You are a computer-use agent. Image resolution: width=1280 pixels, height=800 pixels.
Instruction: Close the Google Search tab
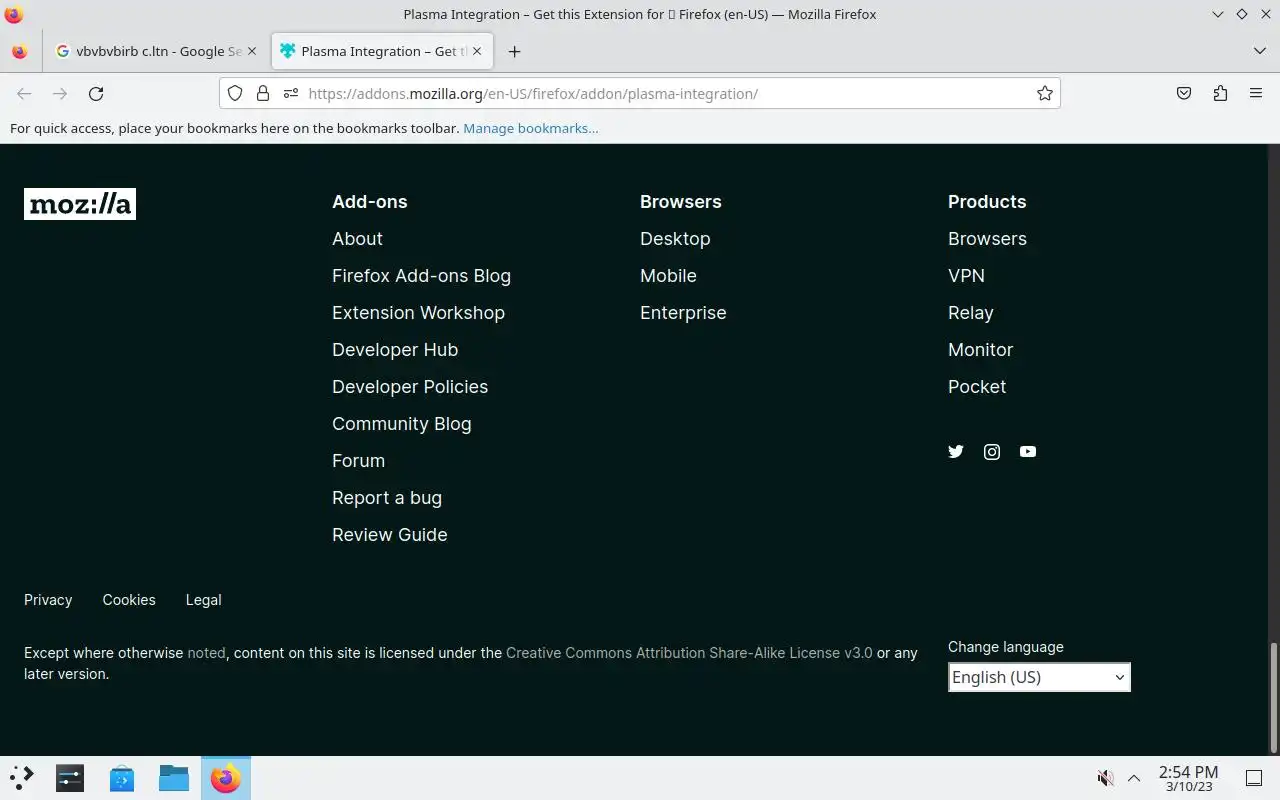coord(252,51)
